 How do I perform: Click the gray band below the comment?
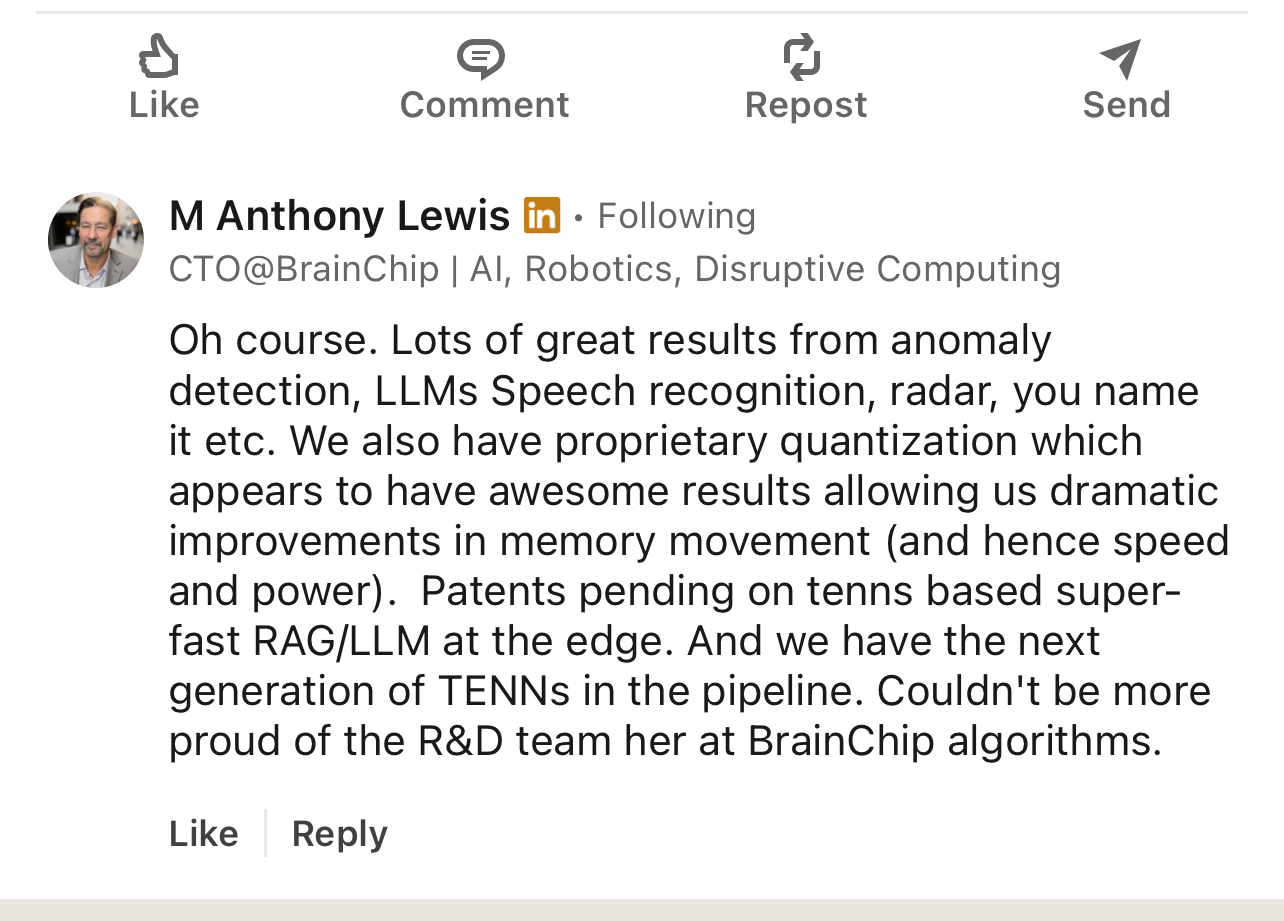point(642,910)
